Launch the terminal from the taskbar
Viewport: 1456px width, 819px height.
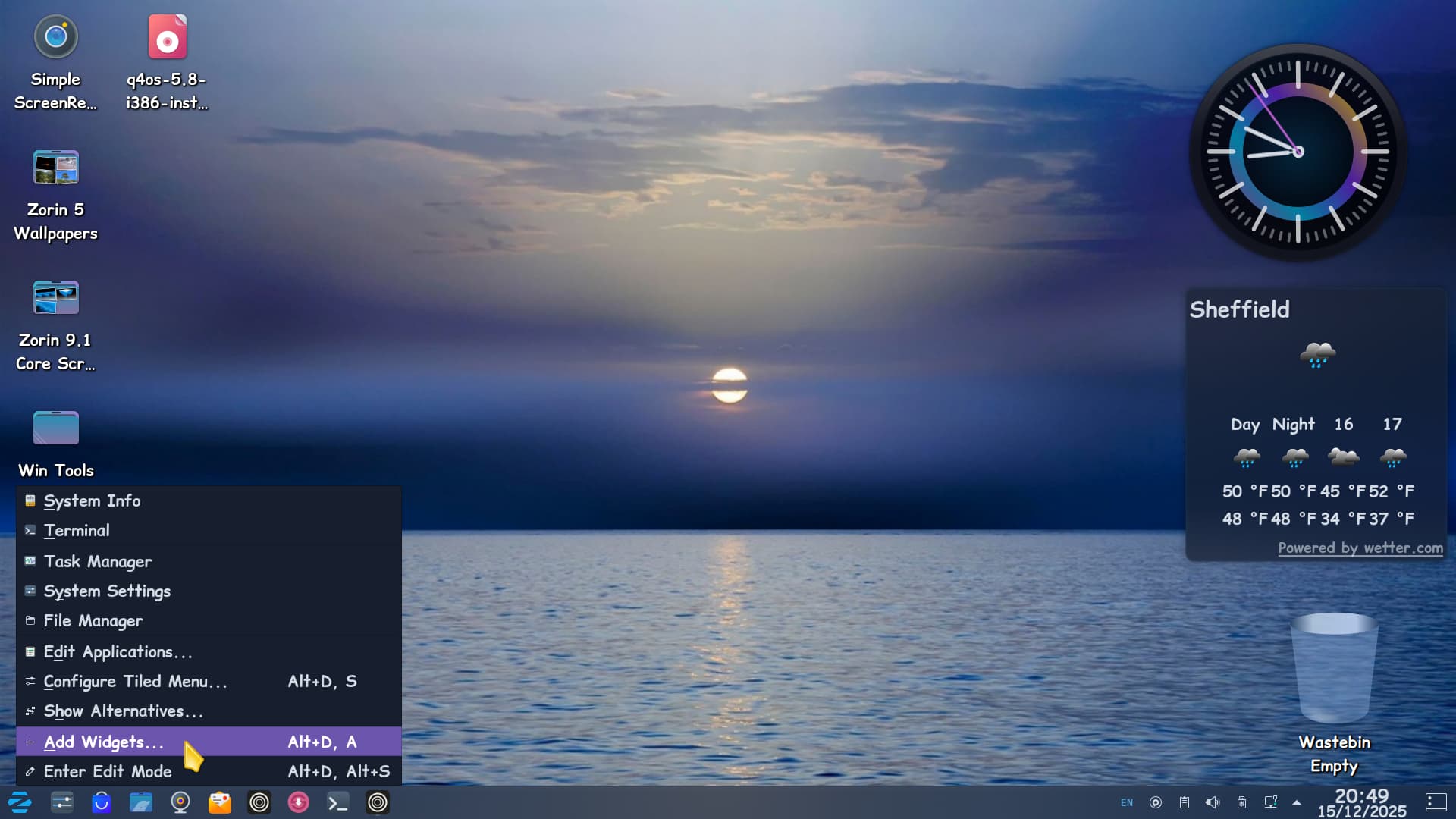(x=338, y=802)
